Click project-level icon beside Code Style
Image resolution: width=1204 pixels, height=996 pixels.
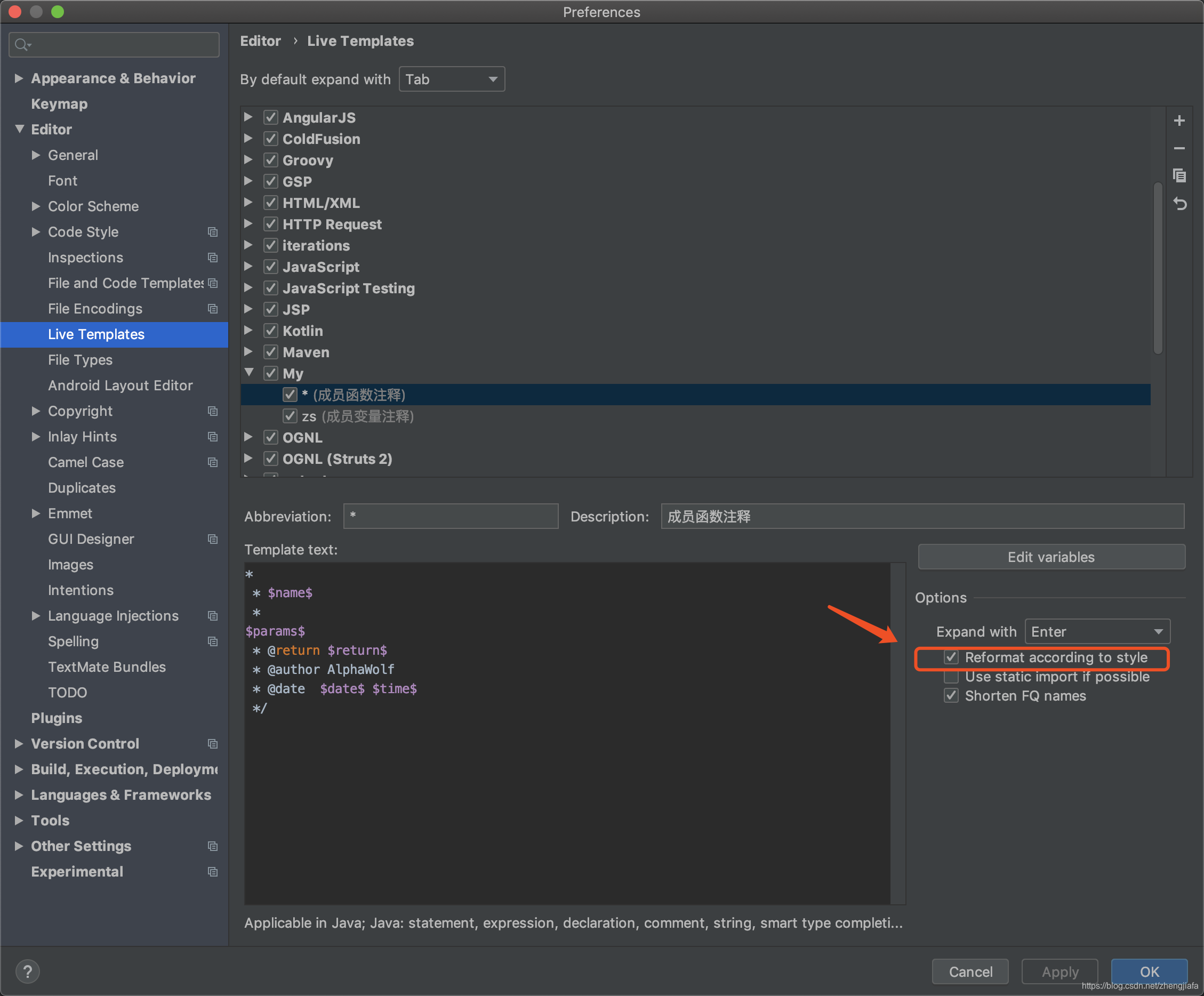click(213, 232)
